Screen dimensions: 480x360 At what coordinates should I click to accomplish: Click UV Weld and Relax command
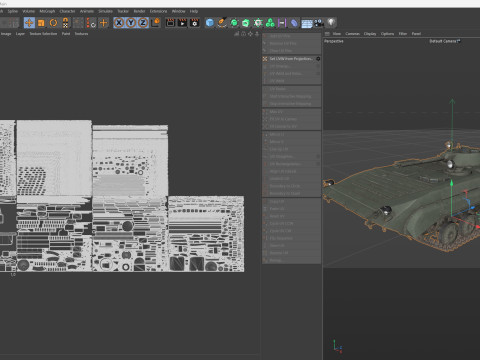tap(291, 73)
